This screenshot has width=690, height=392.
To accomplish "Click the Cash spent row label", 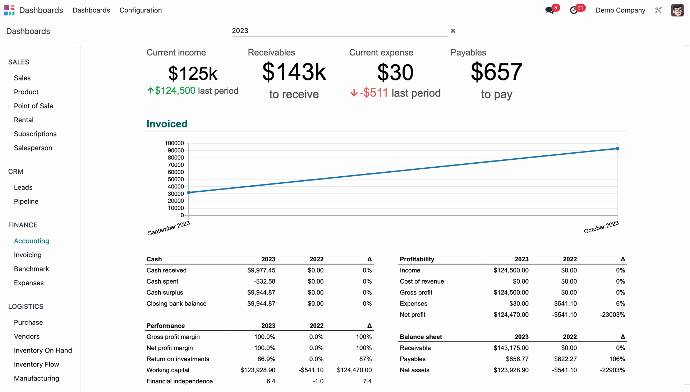I will pos(162,282).
